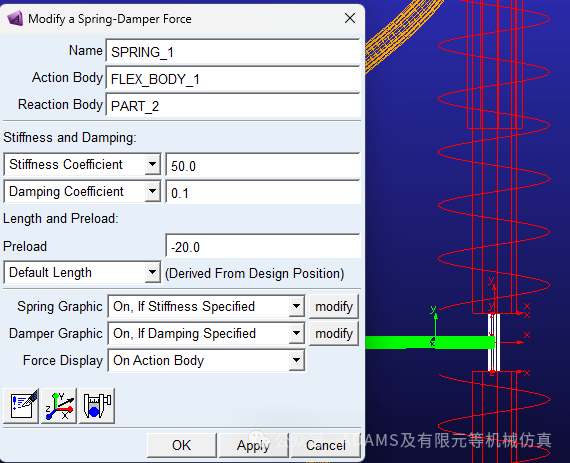Open the Spring Graphic options dropdown

pyautogui.click(x=297, y=306)
